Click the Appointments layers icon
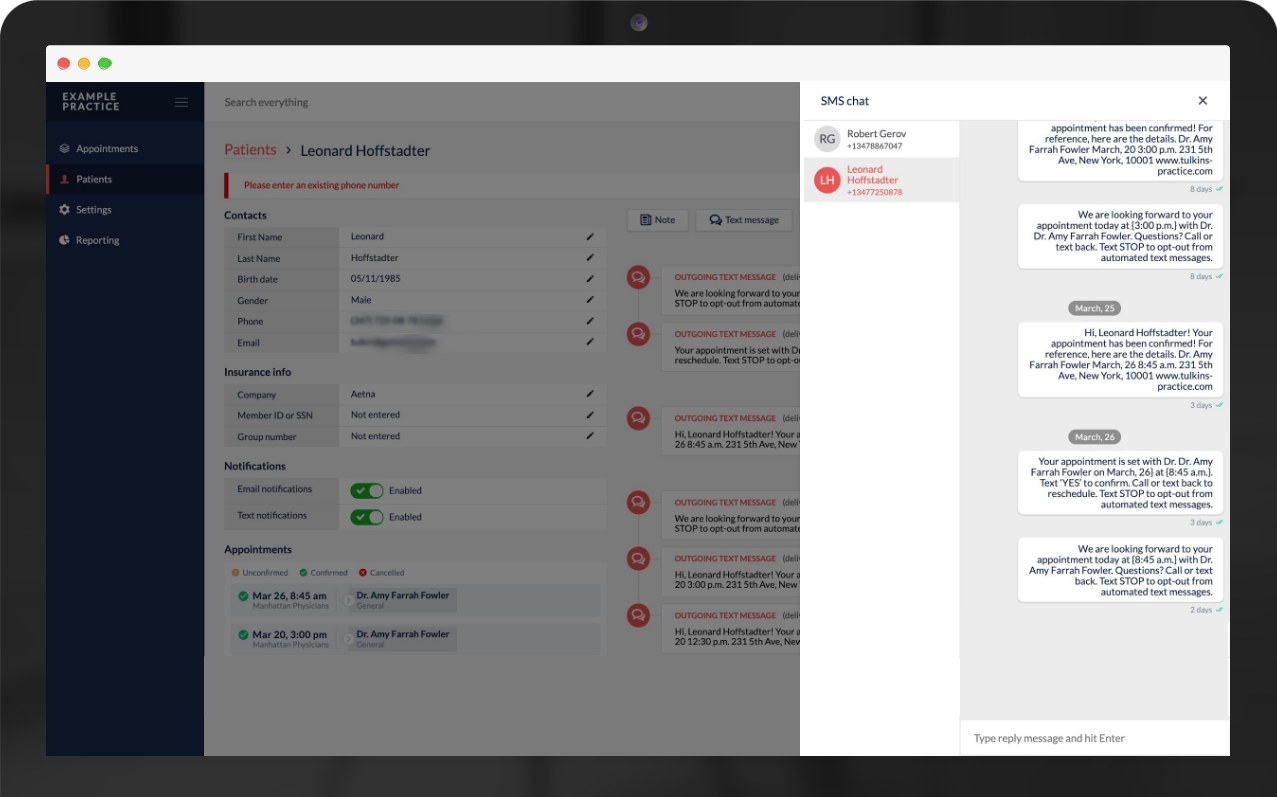Image resolution: width=1277 pixels, height=797 pixels. [x=64, y=149]
